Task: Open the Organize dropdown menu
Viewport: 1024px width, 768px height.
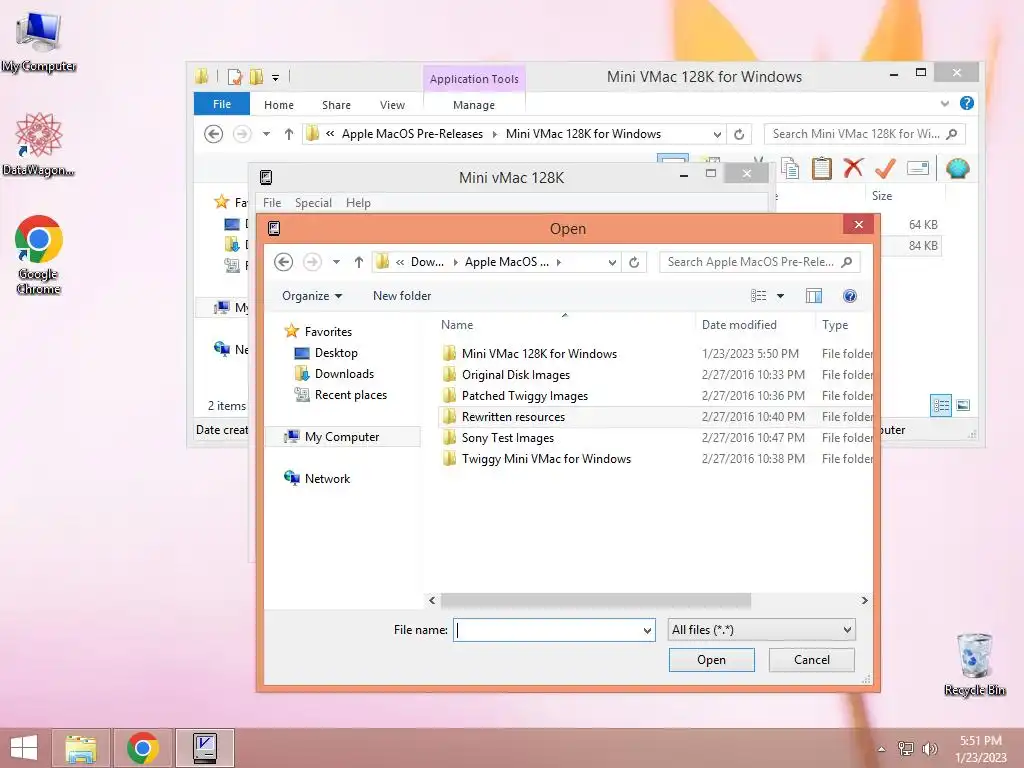Action: tap(312, 296)
